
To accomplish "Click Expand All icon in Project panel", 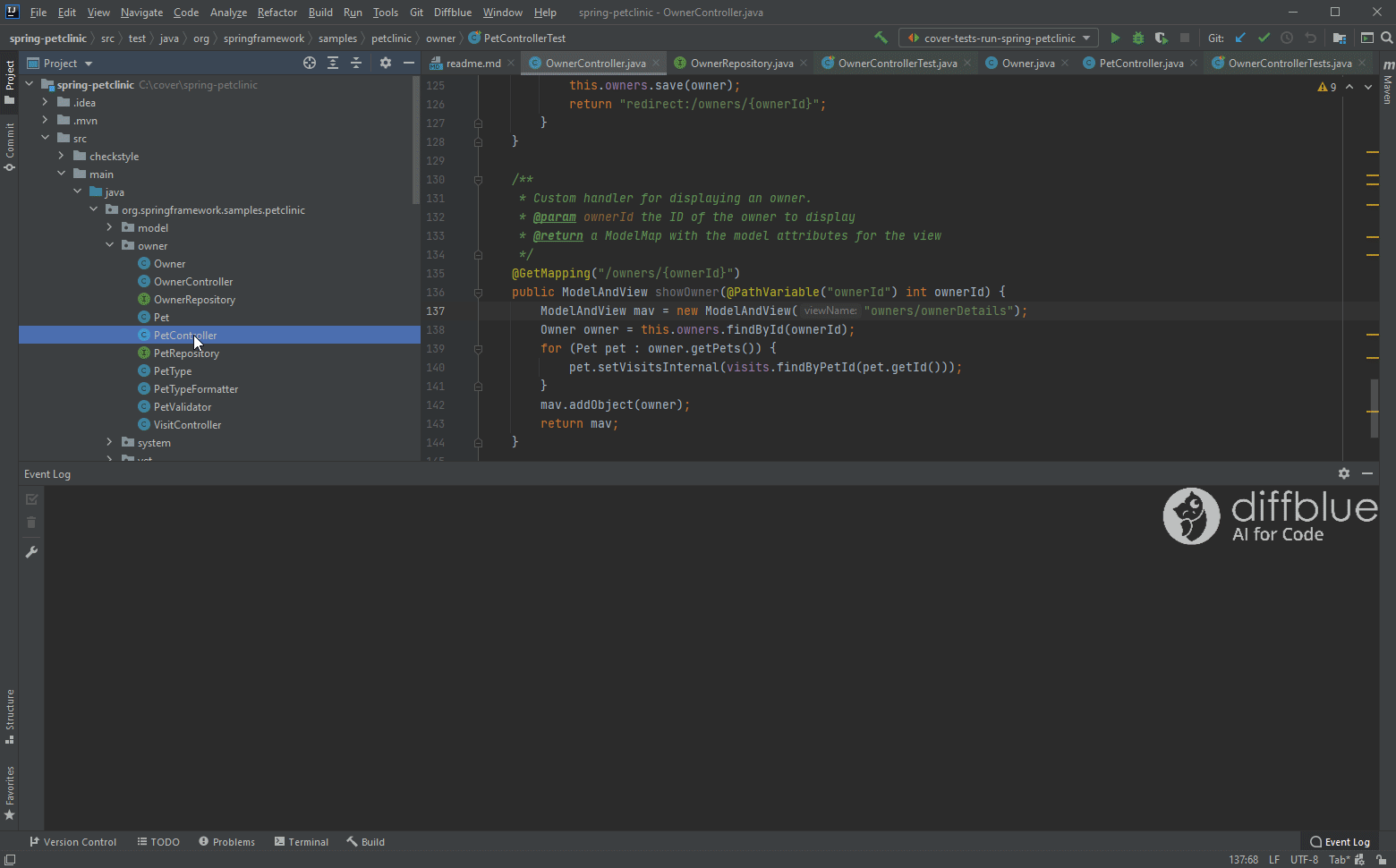I will click(x=333, y=63).
